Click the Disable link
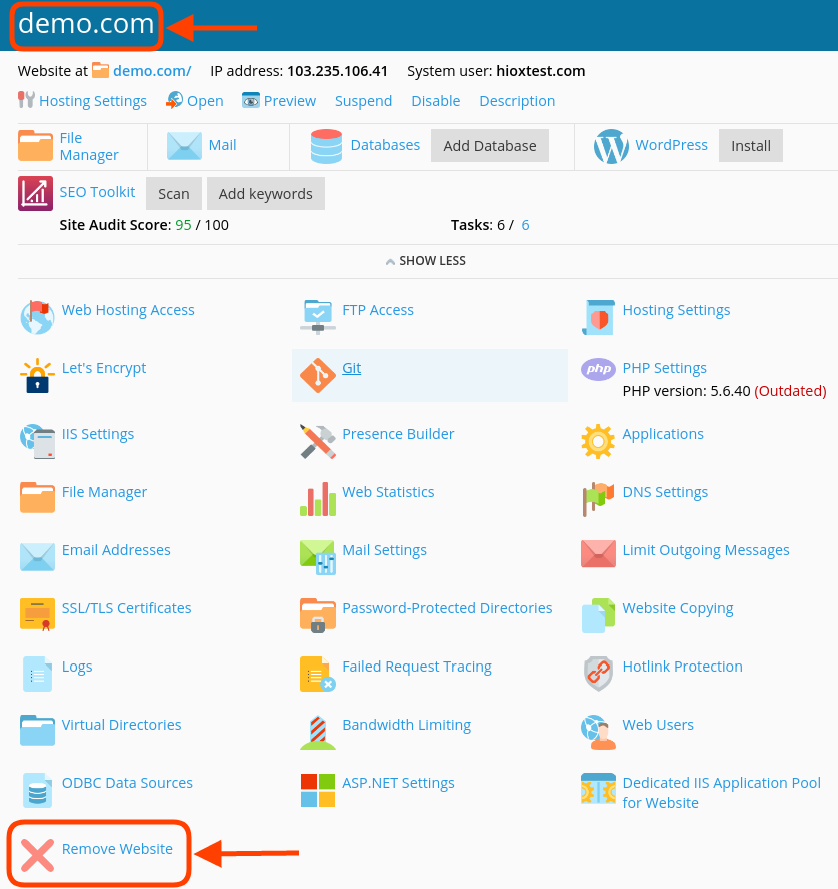The width and height of the screenshot is (838, 889). [x=436, y=101]
